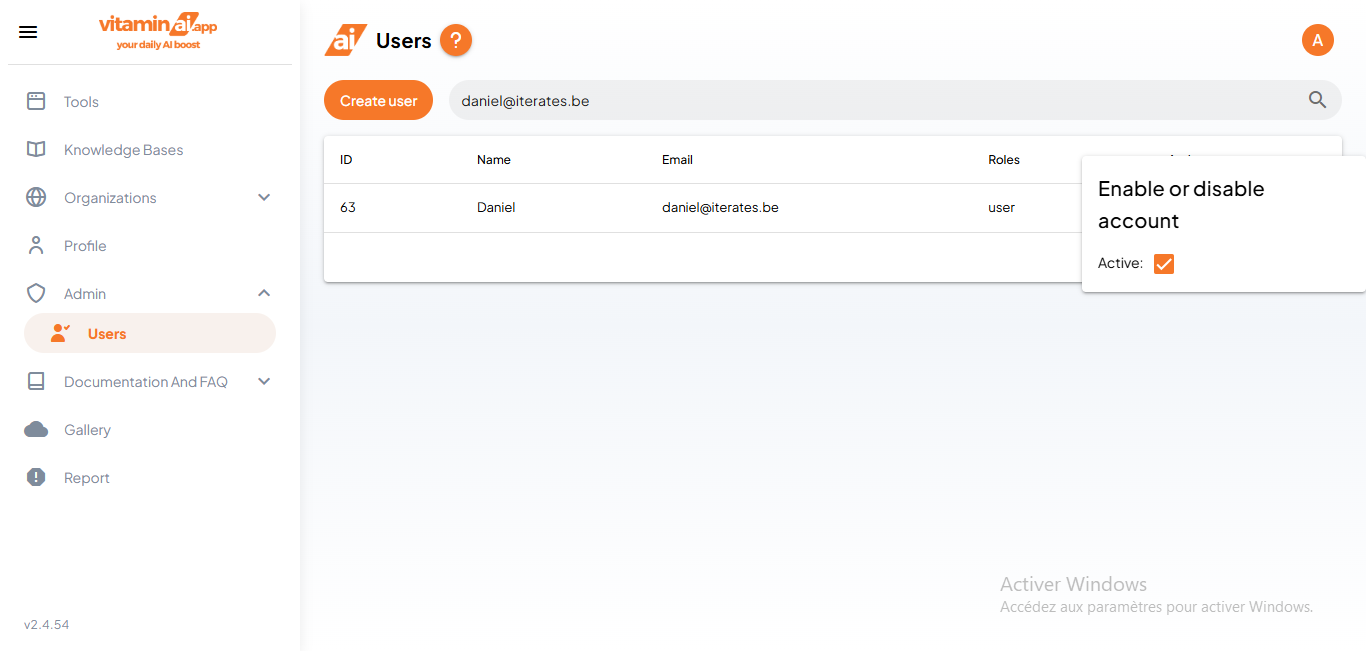Expand the Organizations section
Screen dimensions: 1366x651
click(x=264, y=197)
